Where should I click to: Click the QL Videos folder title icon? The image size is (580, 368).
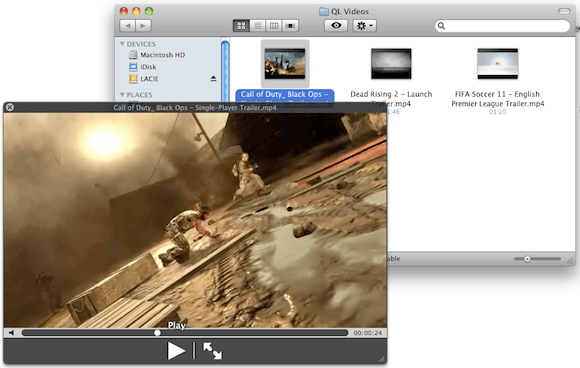(x=324, y=11)
